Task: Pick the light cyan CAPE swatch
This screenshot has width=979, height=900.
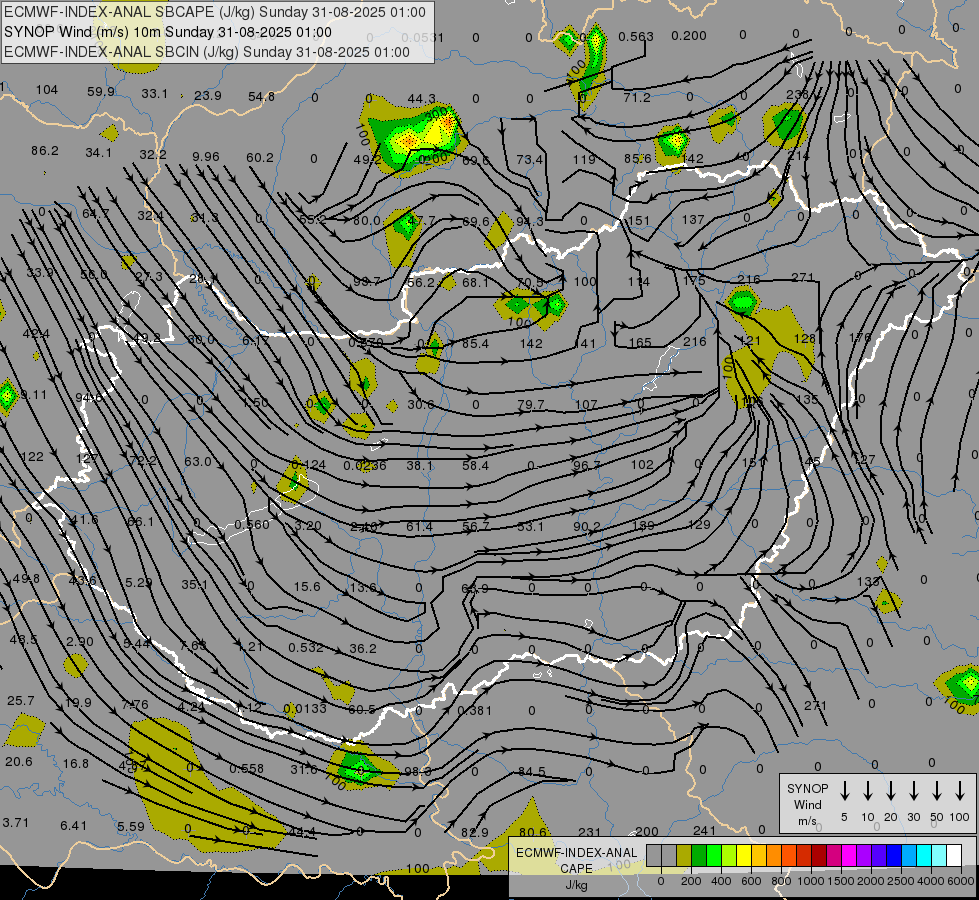Action: click(938, 856)
